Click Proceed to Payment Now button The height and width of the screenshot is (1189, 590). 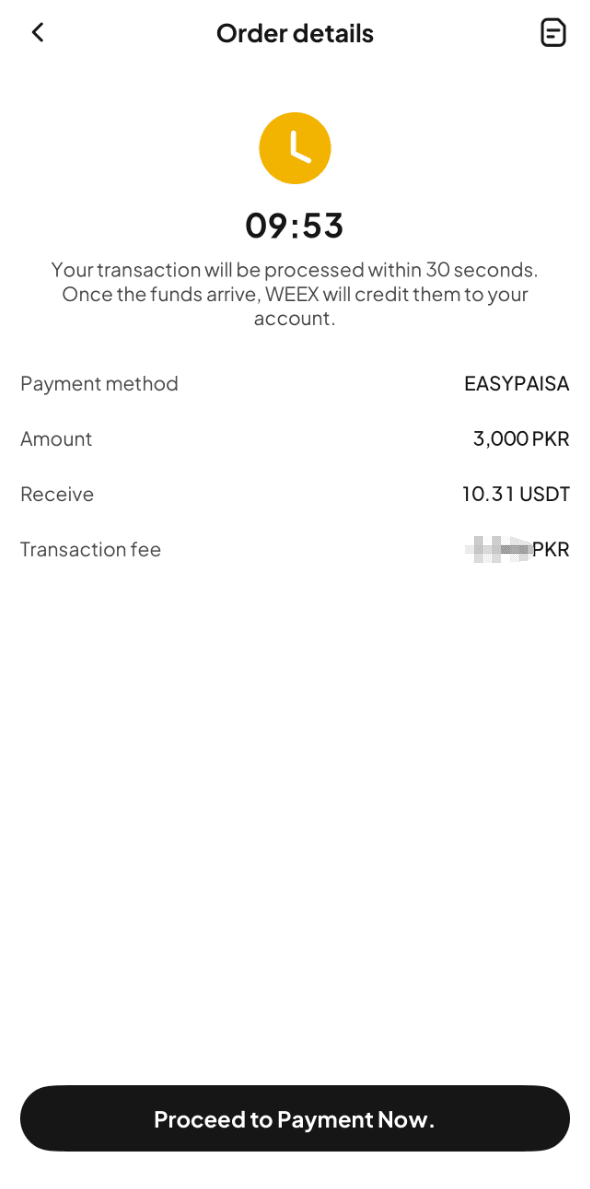point(295,1118)
